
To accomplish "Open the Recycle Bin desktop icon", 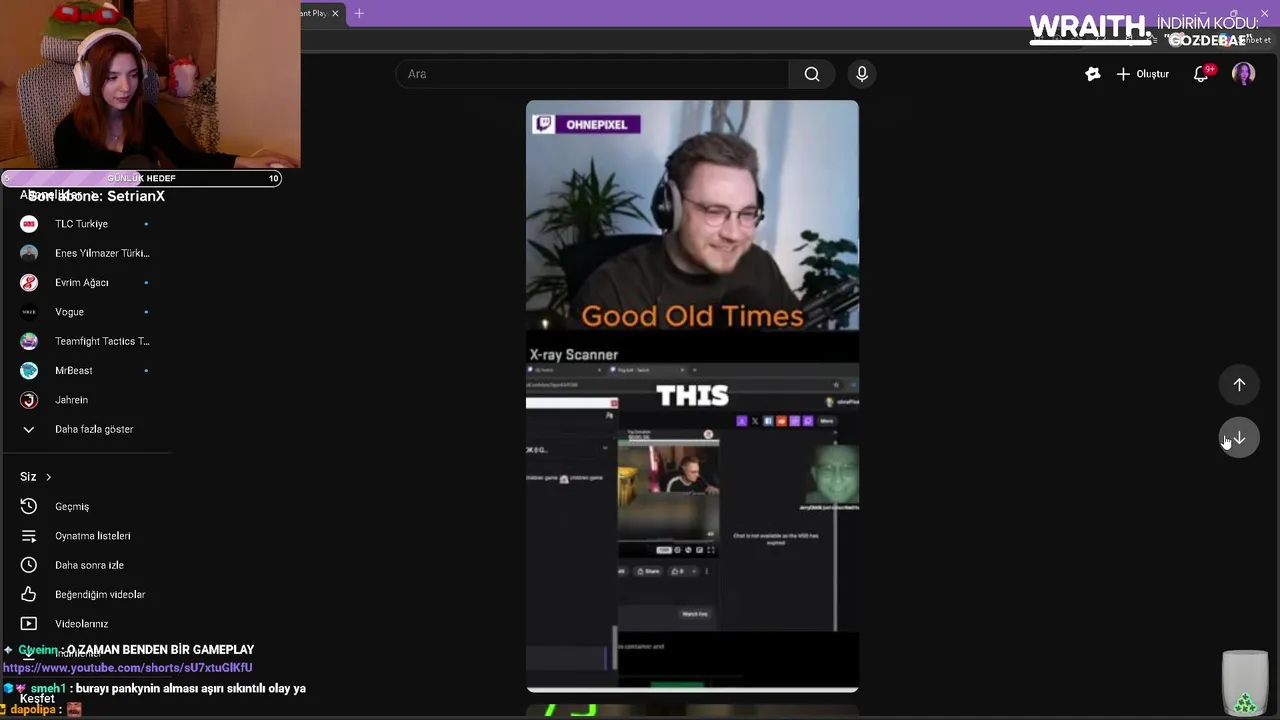I will (1245, 684).
